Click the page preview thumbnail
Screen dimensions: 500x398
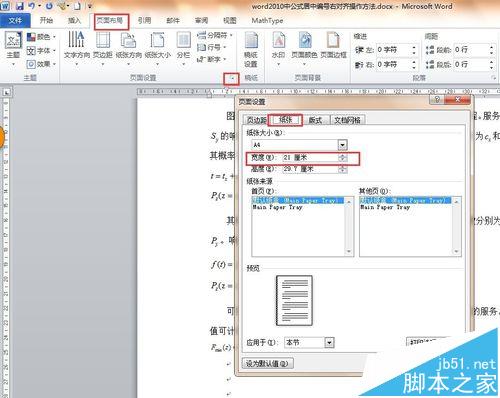(x=294, y=300)
